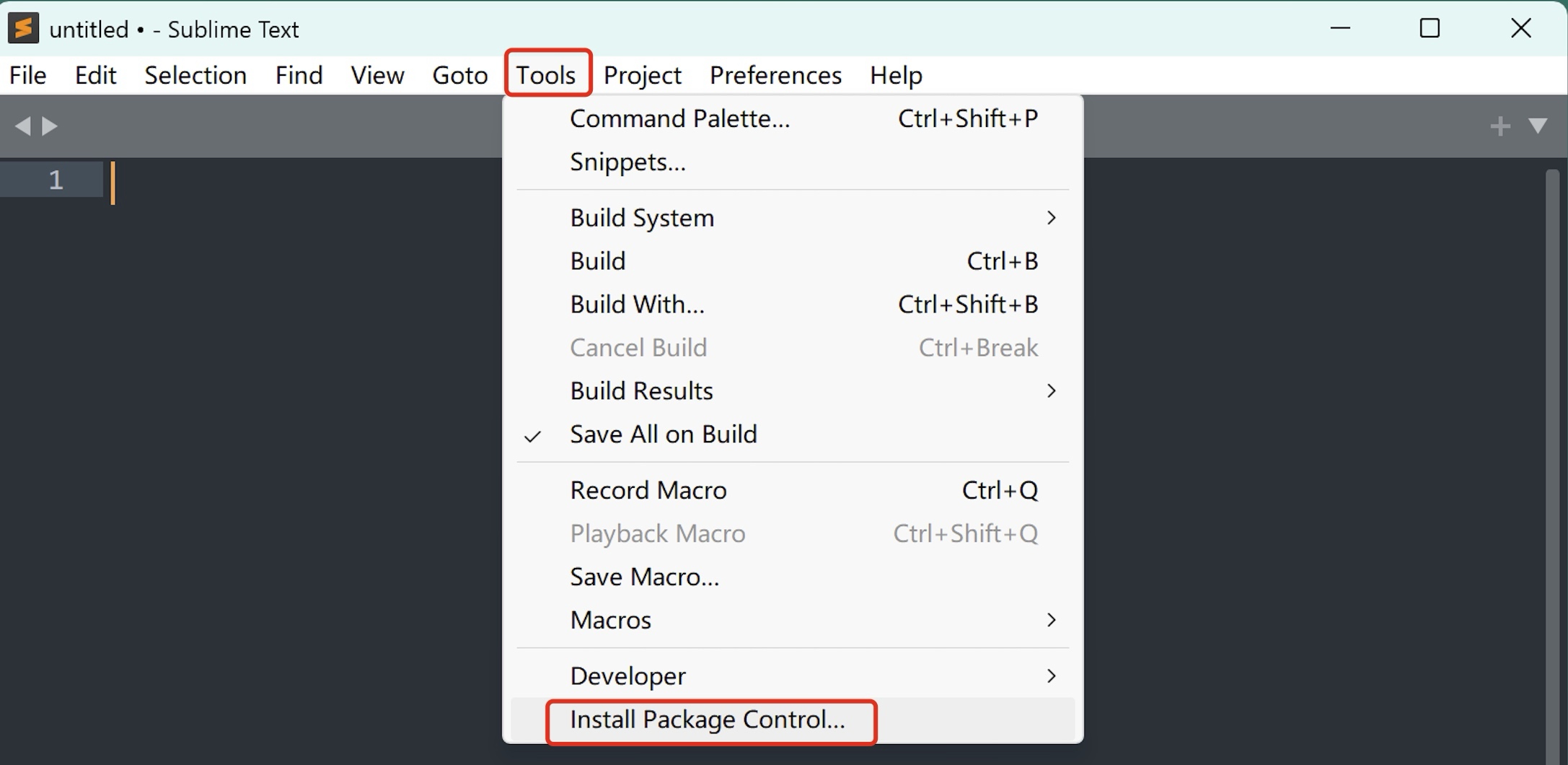Start Record Macro
Viewport: 1568px width, 765px height.
648,491
